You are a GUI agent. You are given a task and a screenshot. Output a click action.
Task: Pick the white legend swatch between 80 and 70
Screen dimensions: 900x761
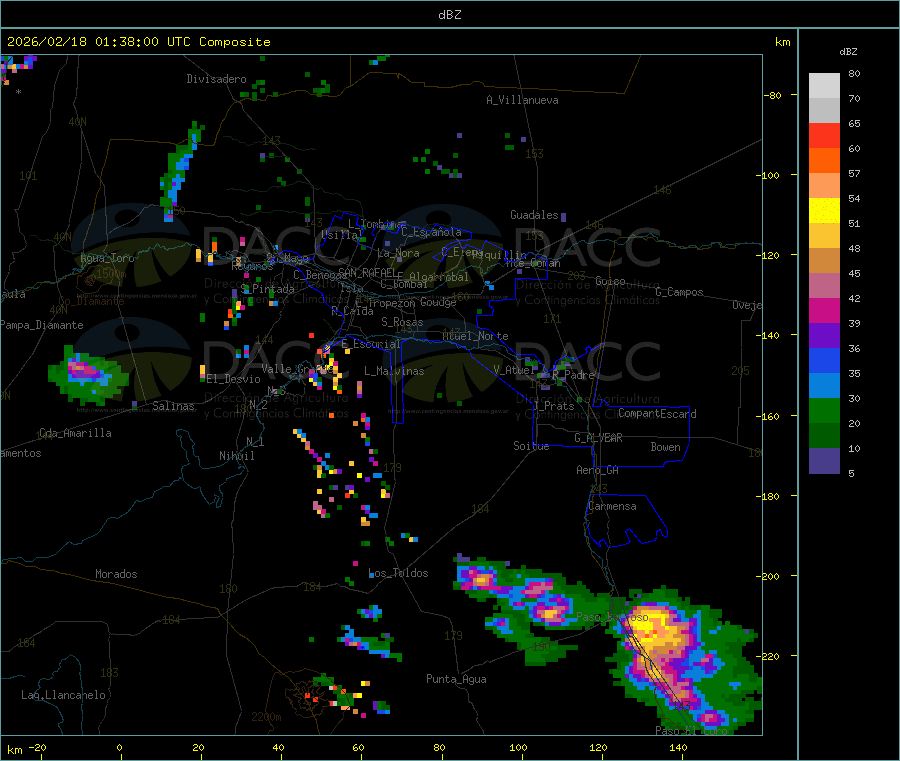click(x=824, y=86)
